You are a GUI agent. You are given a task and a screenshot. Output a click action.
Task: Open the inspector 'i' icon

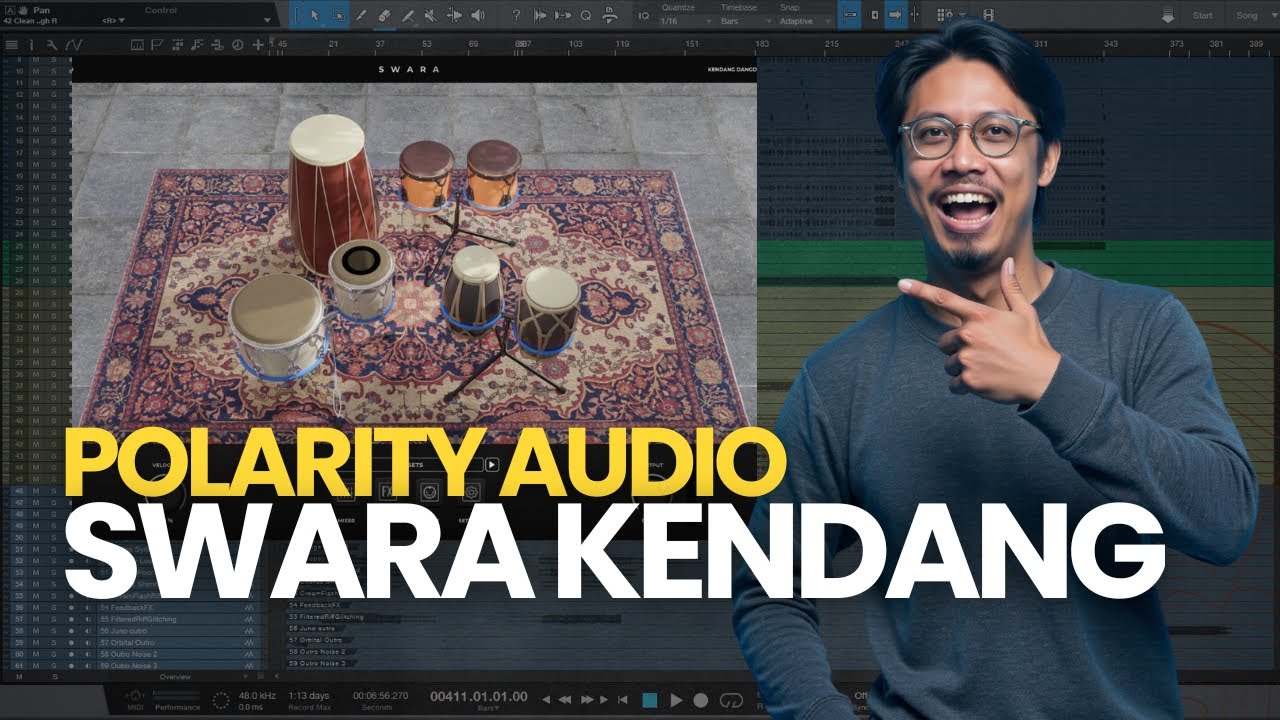[31, 45]
